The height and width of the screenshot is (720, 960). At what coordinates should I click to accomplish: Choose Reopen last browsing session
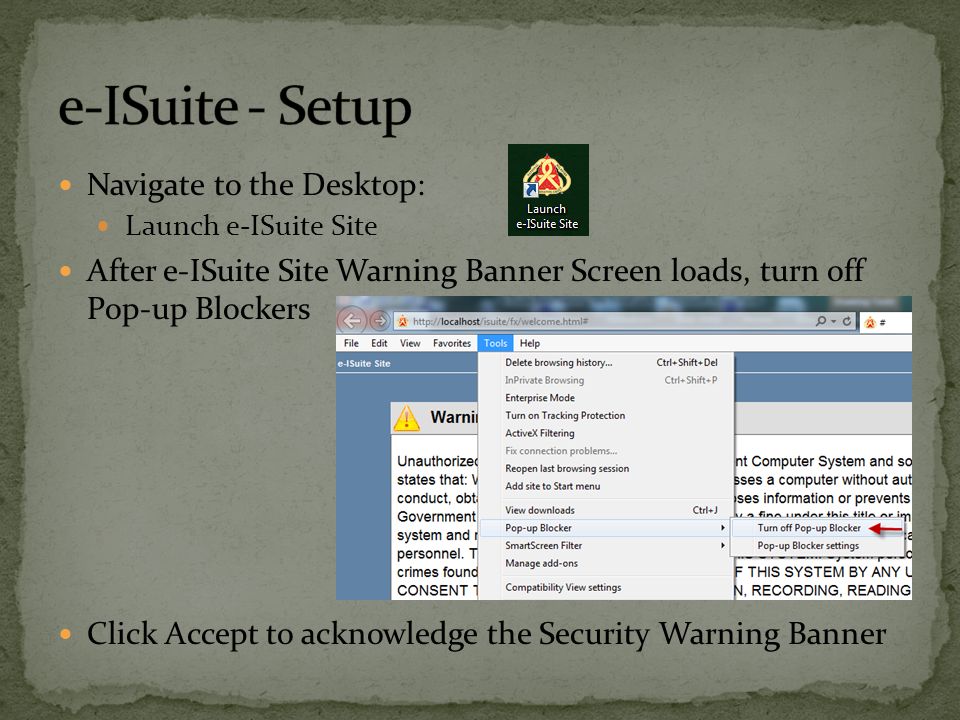pos(606,469)
